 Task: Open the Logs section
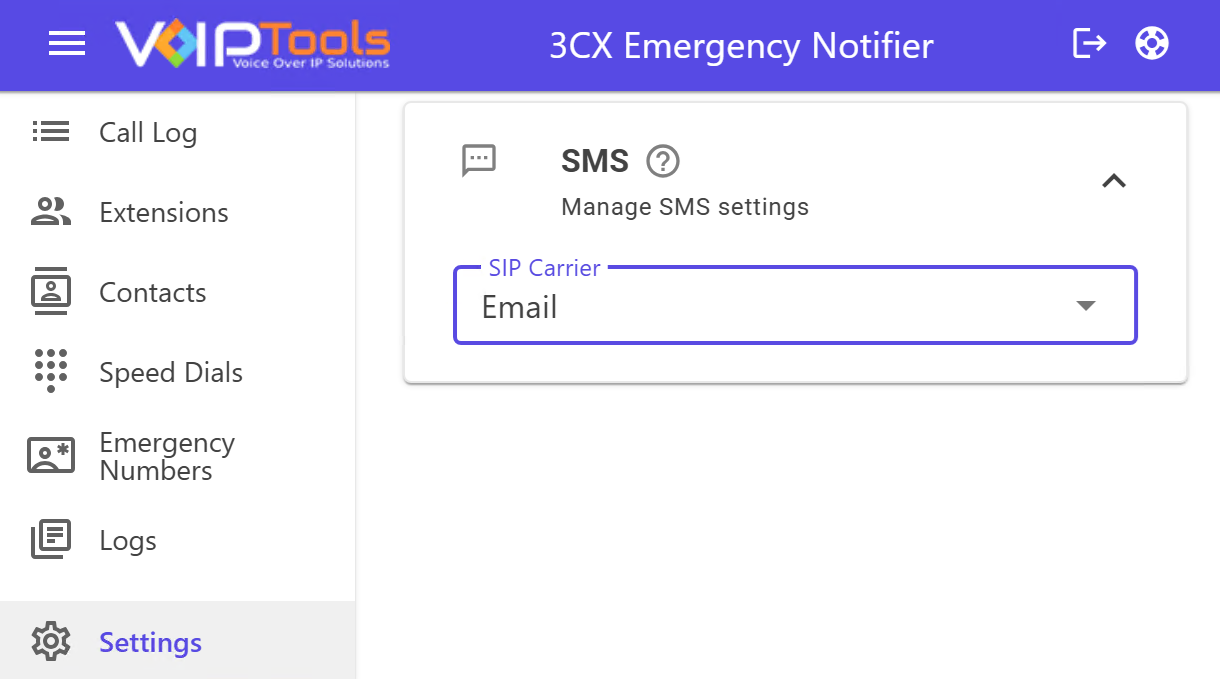click(x=128, y=541)
